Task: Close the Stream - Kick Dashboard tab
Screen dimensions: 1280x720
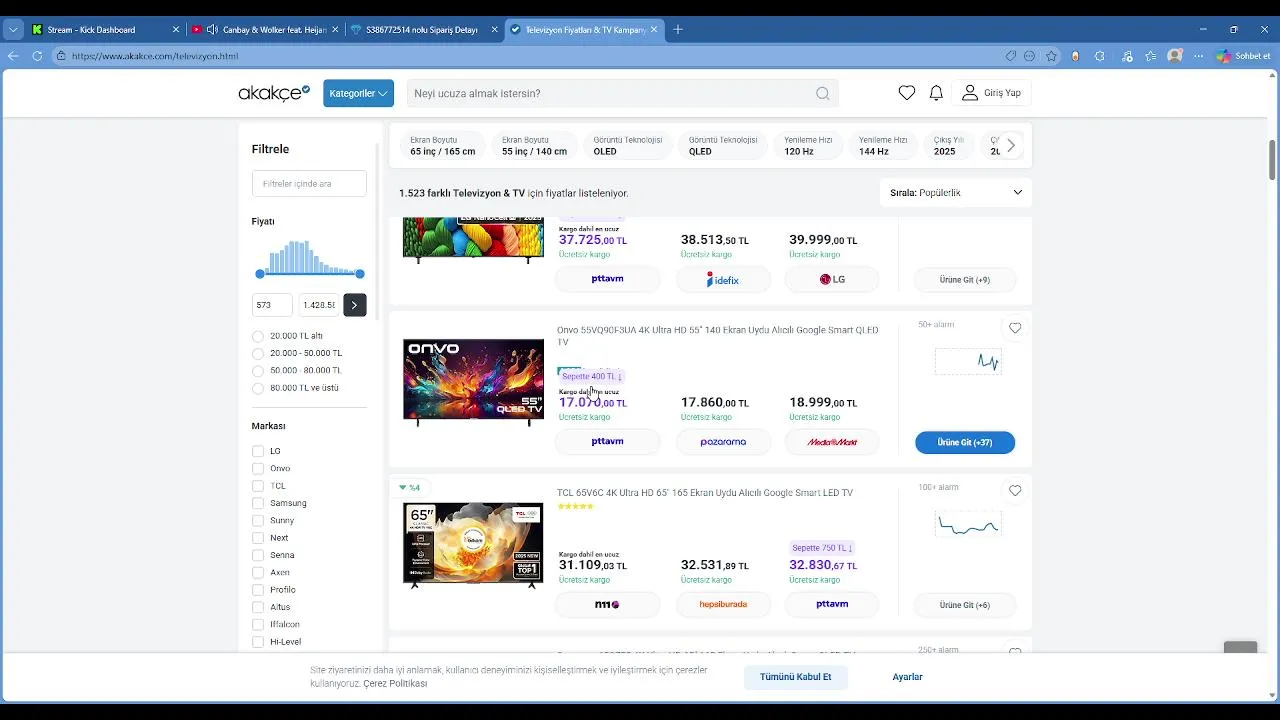Action: [176, 30]
